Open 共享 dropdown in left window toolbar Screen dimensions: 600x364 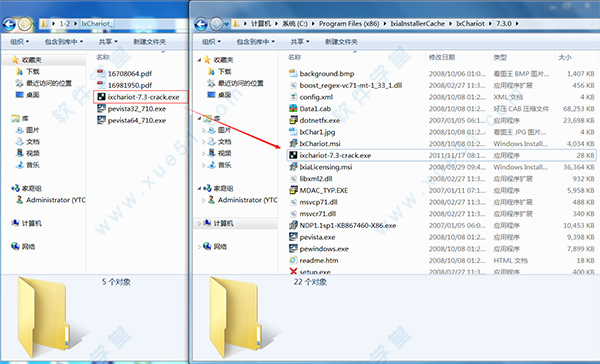[108, 41]
